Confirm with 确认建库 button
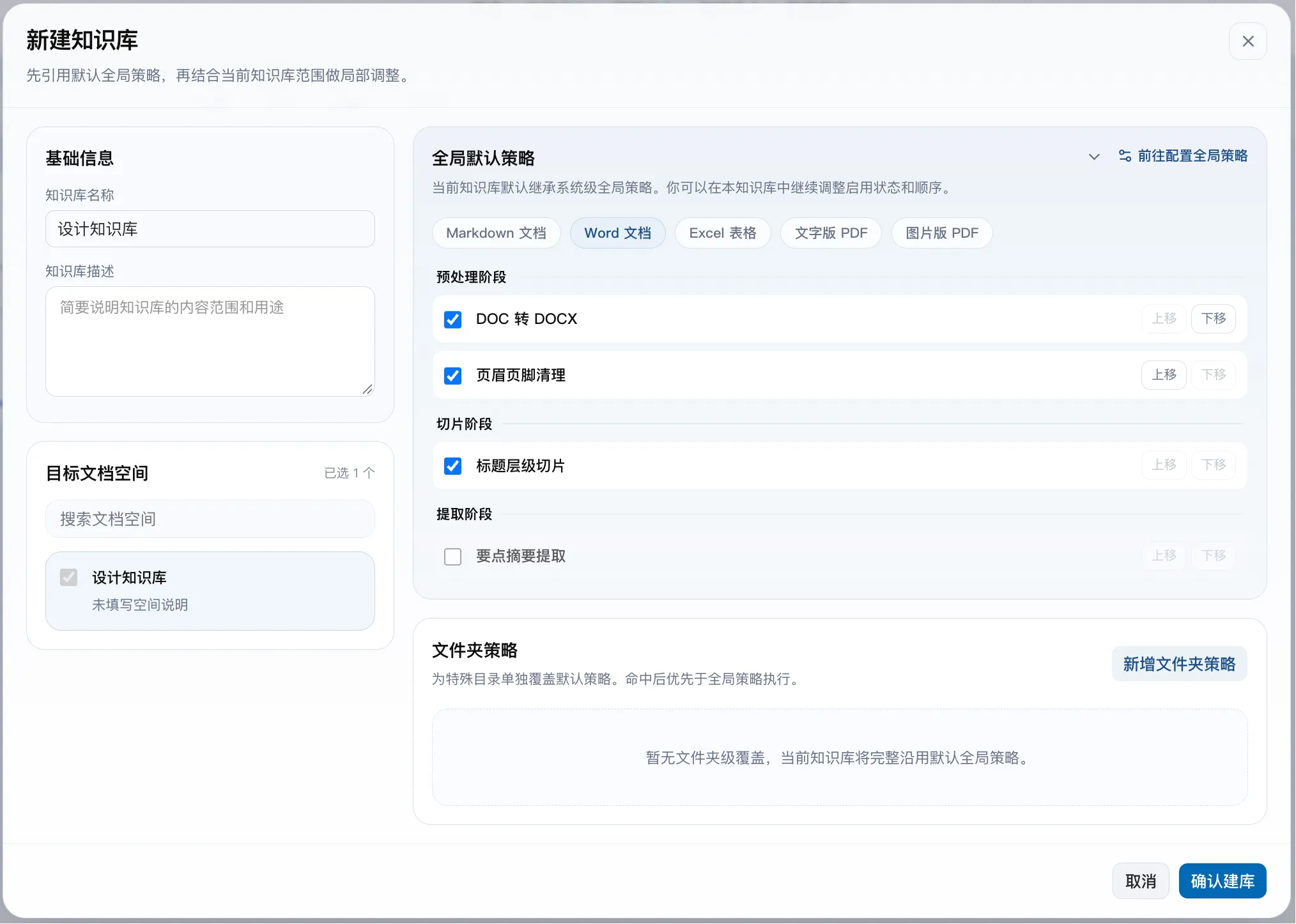Image resolution: width=1296 pixels, height=924 pixels. 1223,882
